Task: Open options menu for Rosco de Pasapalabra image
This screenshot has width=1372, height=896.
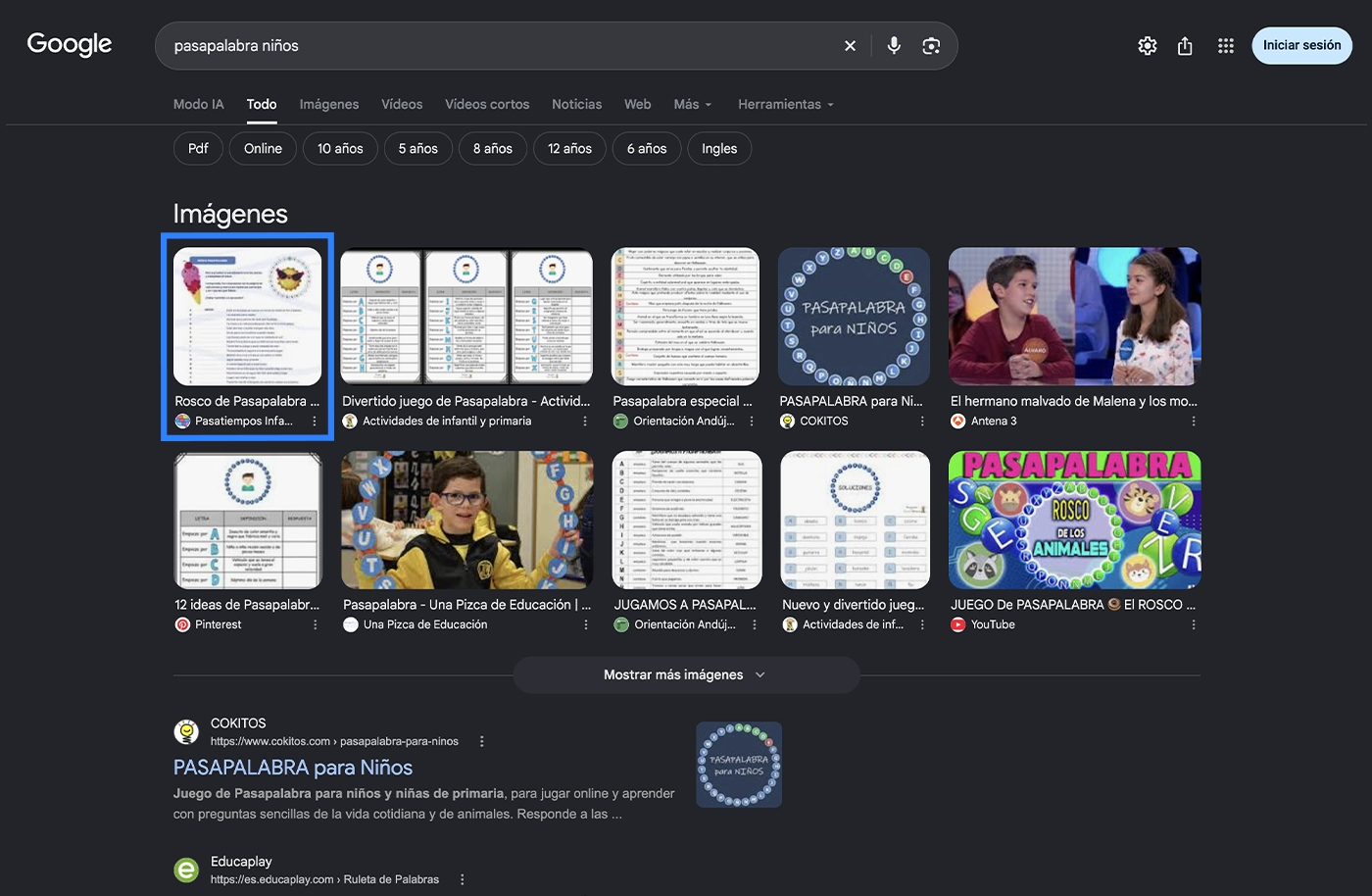Action: tap(315, 422)
